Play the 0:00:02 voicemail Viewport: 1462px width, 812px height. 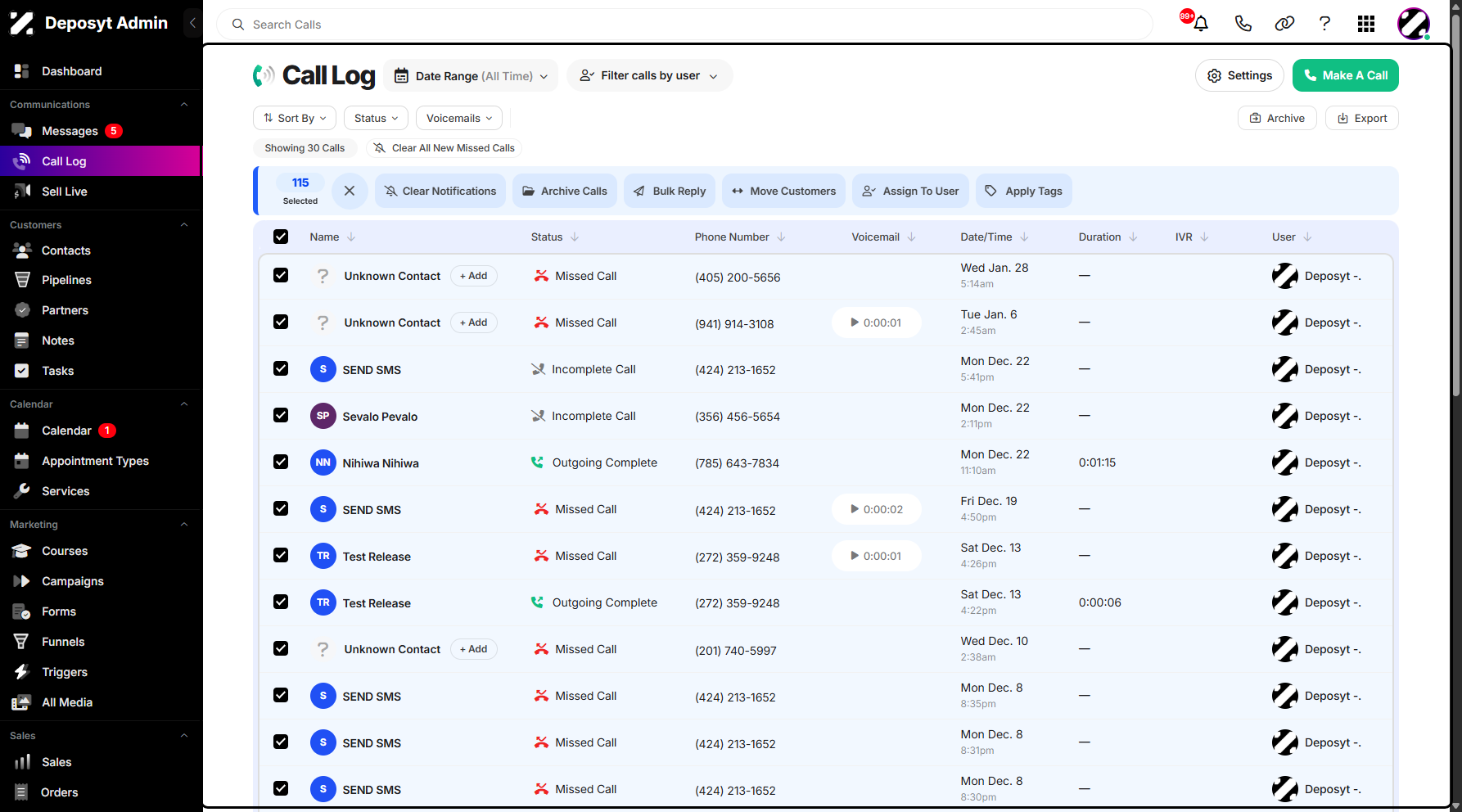coord(876,509)
